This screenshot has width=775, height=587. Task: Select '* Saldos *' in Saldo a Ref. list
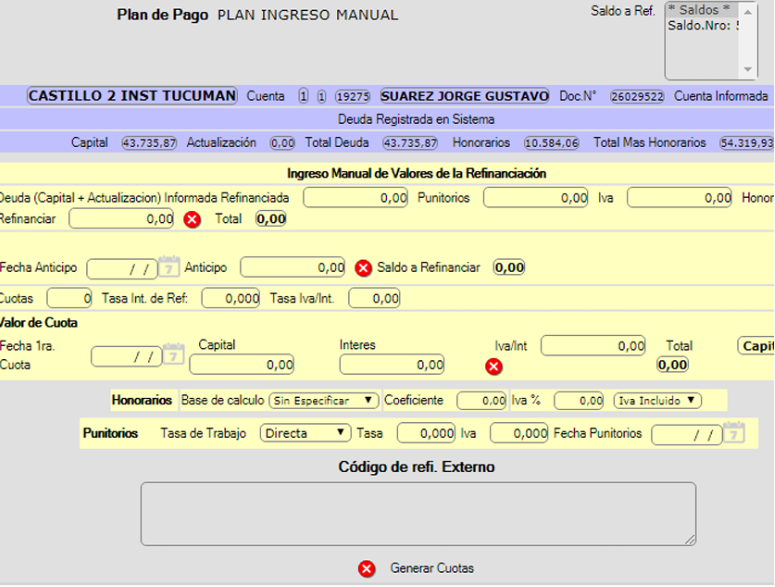click(x=700, y=9)
